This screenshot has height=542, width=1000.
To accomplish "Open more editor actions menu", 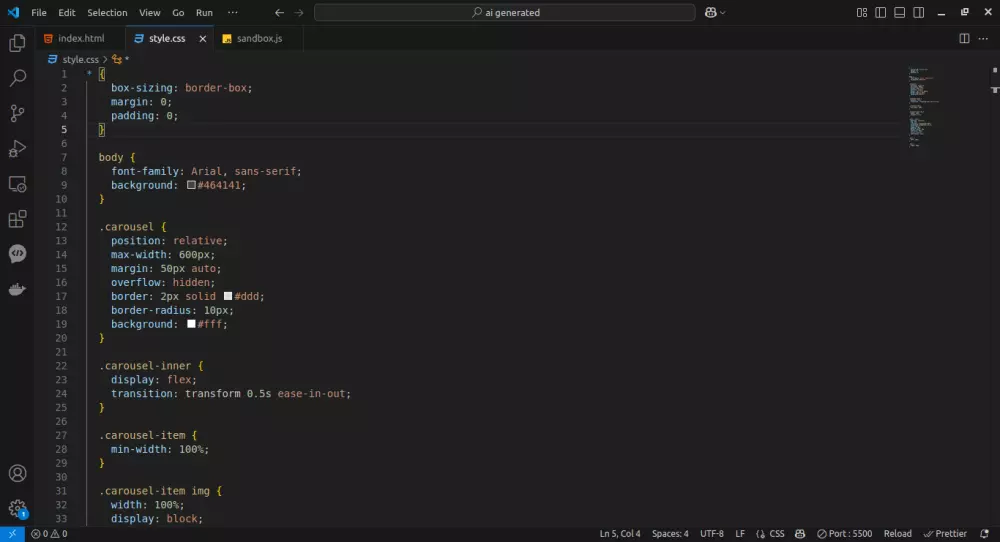I will [x=983, y=38].
